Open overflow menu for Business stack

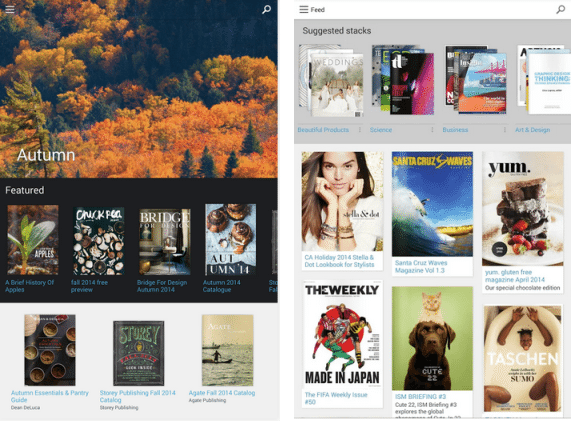tap(505, 130)
